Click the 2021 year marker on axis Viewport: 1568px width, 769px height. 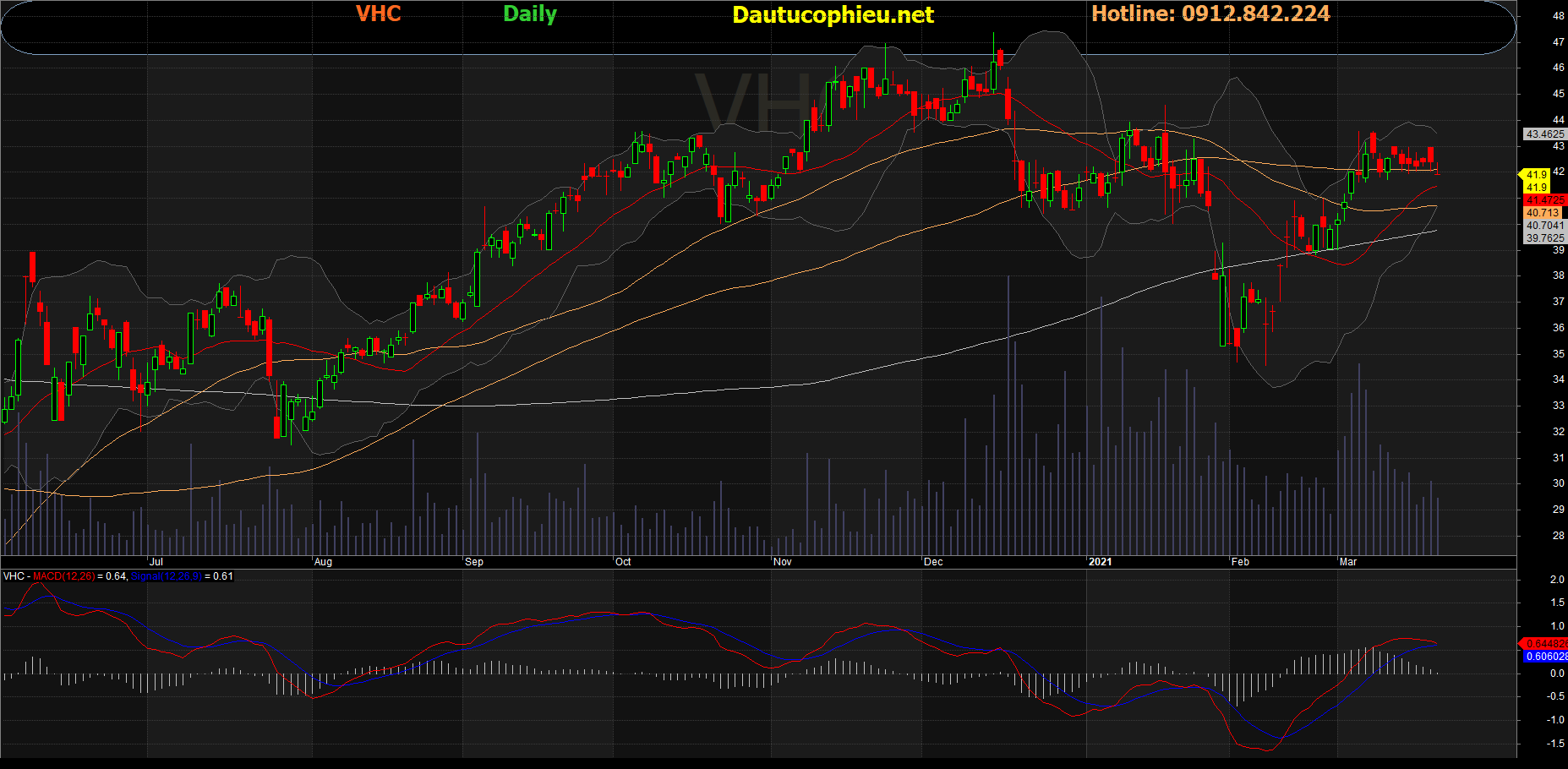pos(1100,562)
